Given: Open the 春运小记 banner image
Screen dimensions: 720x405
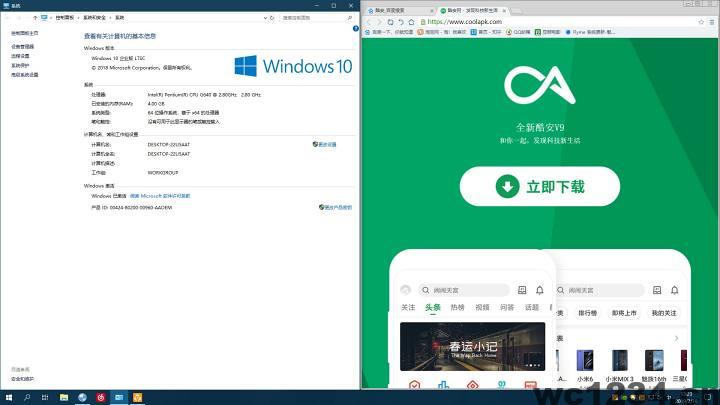Looking at the screenshot, I should click(x=472, y=347).
